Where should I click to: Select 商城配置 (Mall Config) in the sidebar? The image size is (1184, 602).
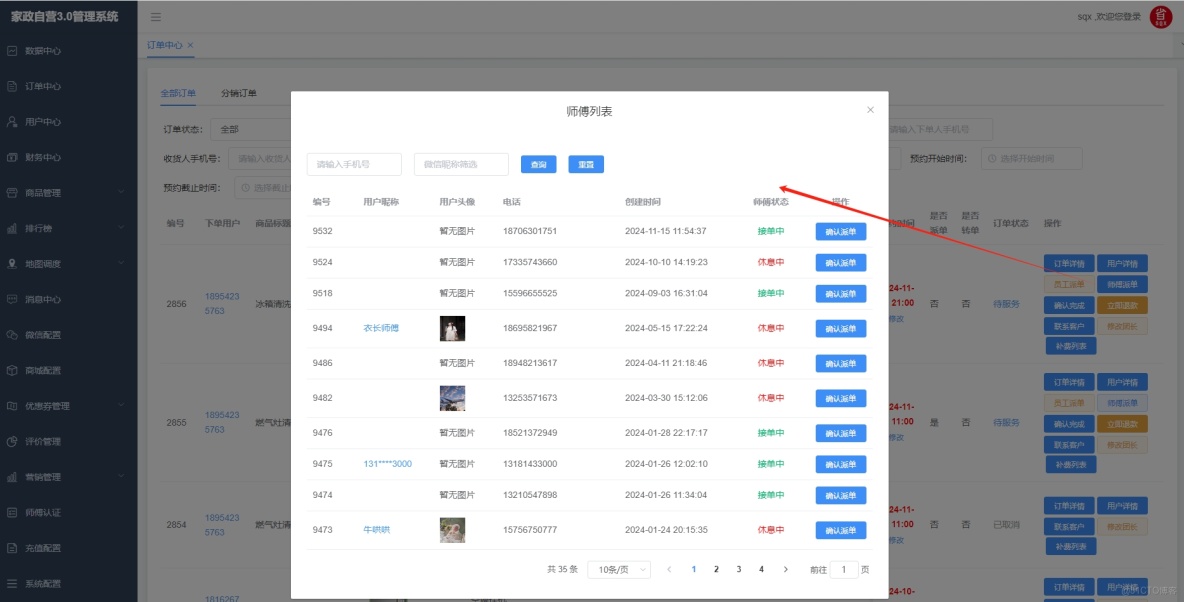click(x=45, y=370)
